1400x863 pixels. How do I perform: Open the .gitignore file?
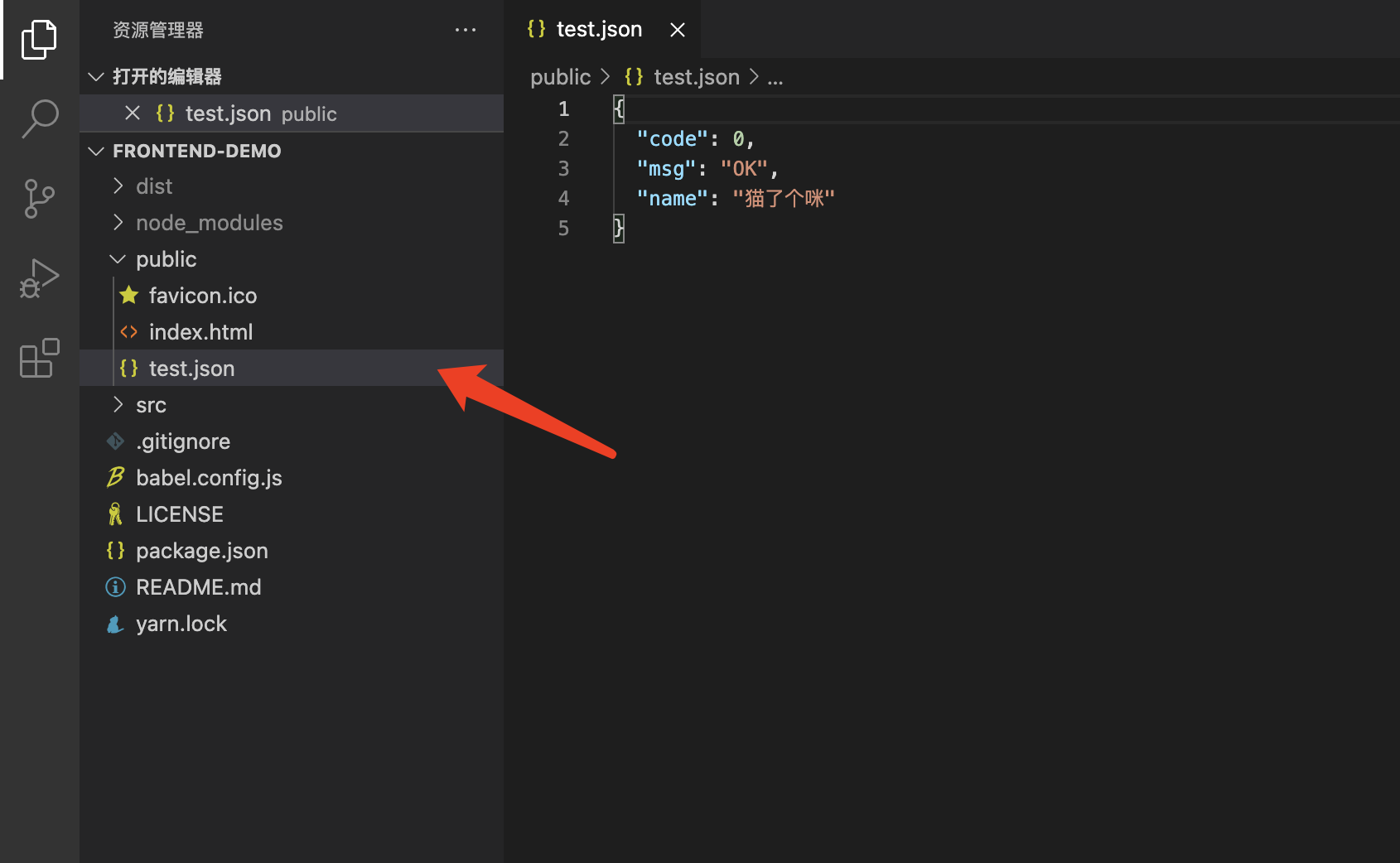pyautogui.click(x=292, y=441)
